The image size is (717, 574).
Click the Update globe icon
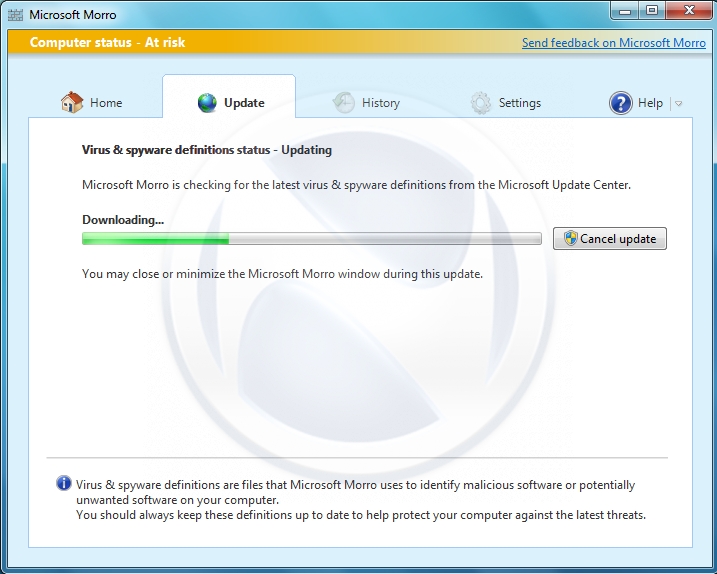(x=207, y=102)
